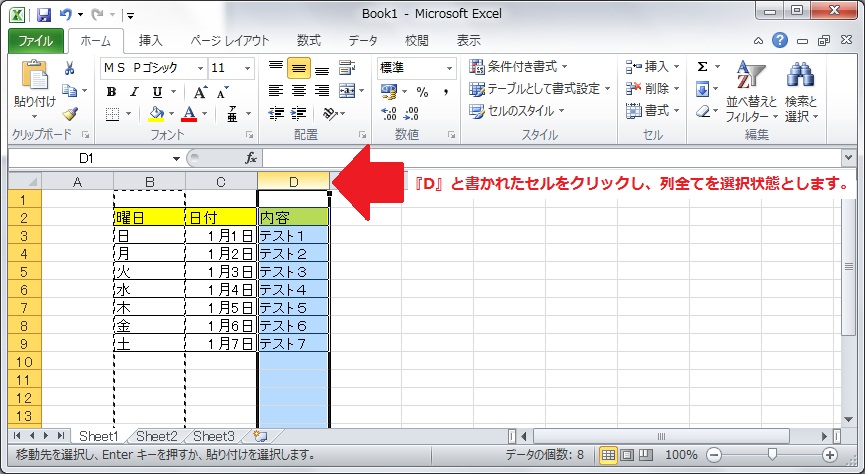
Task: Click the Decrease Indent icon
Action: [275, 114]
